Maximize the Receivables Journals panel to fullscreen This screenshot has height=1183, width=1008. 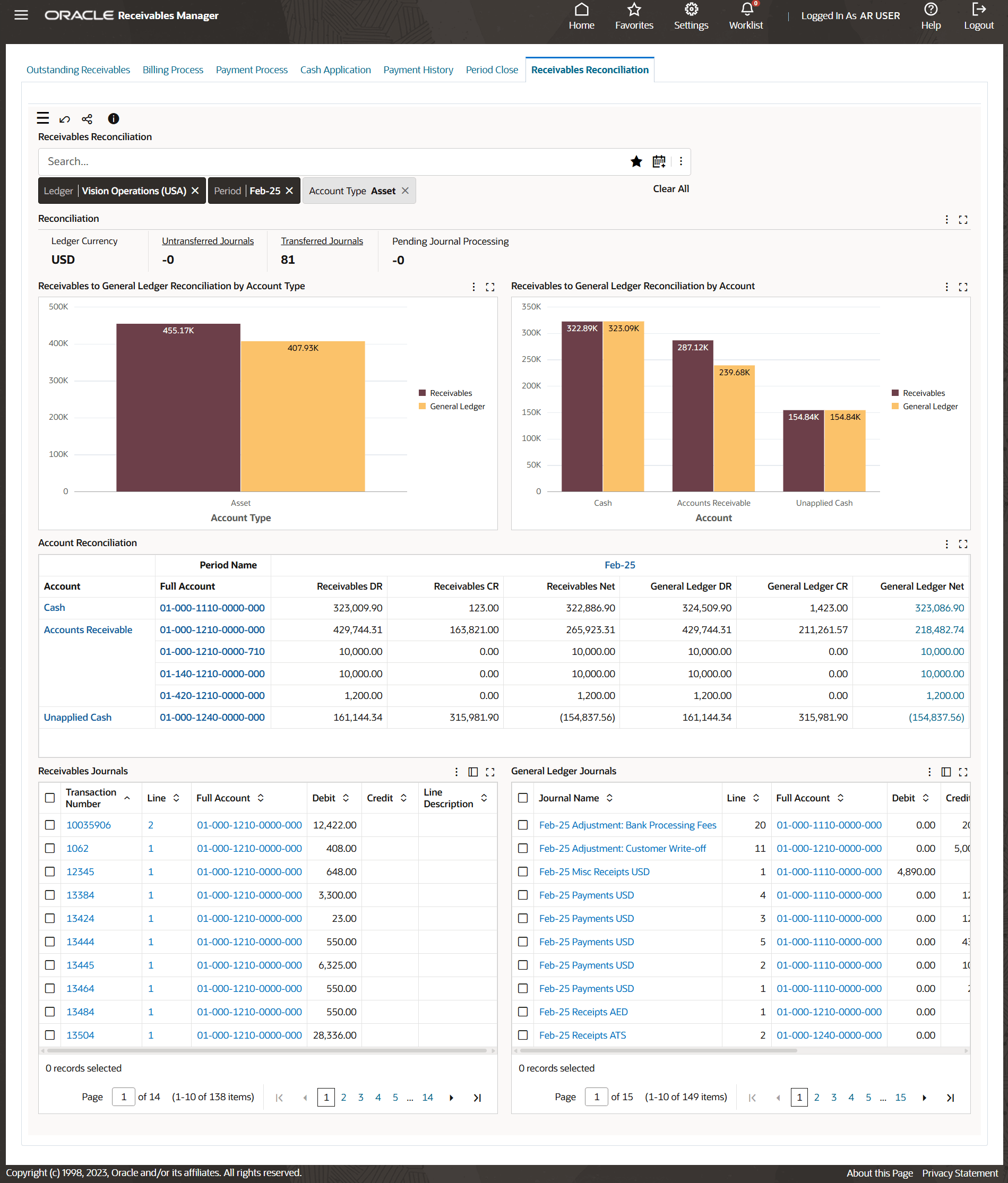point(490,772)
